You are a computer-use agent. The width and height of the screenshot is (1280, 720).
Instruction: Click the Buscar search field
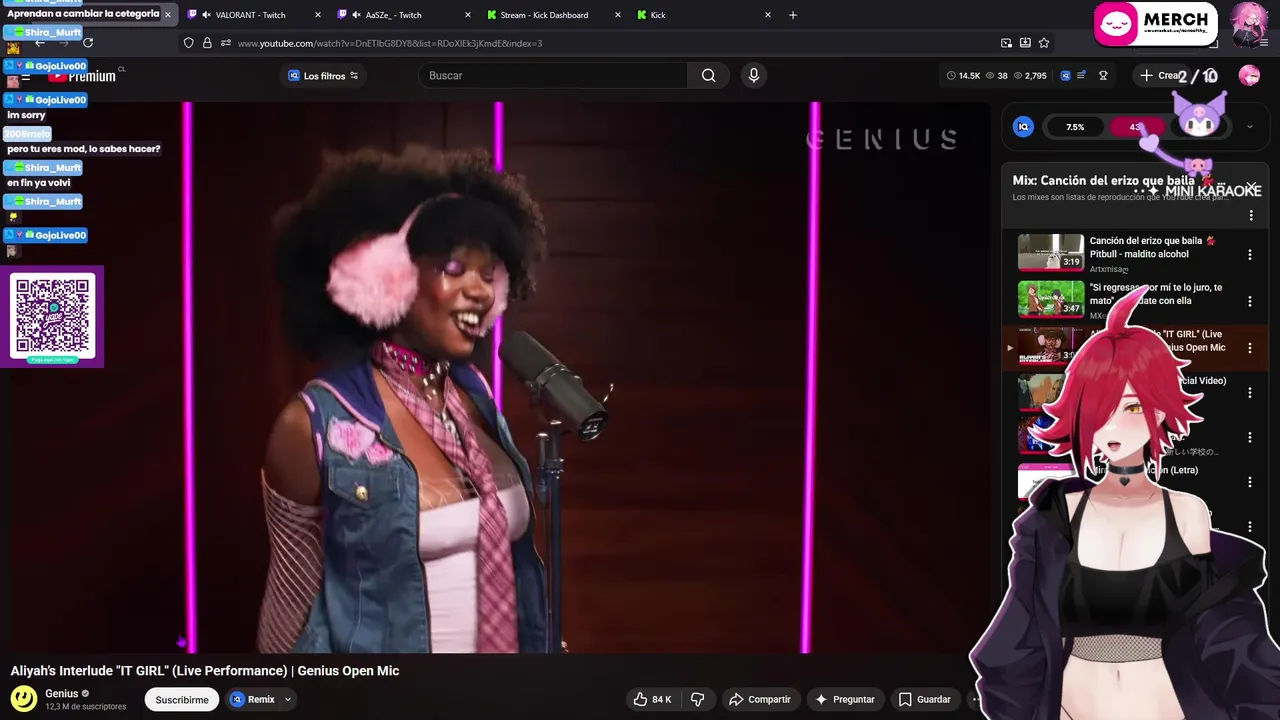[553, 76]
